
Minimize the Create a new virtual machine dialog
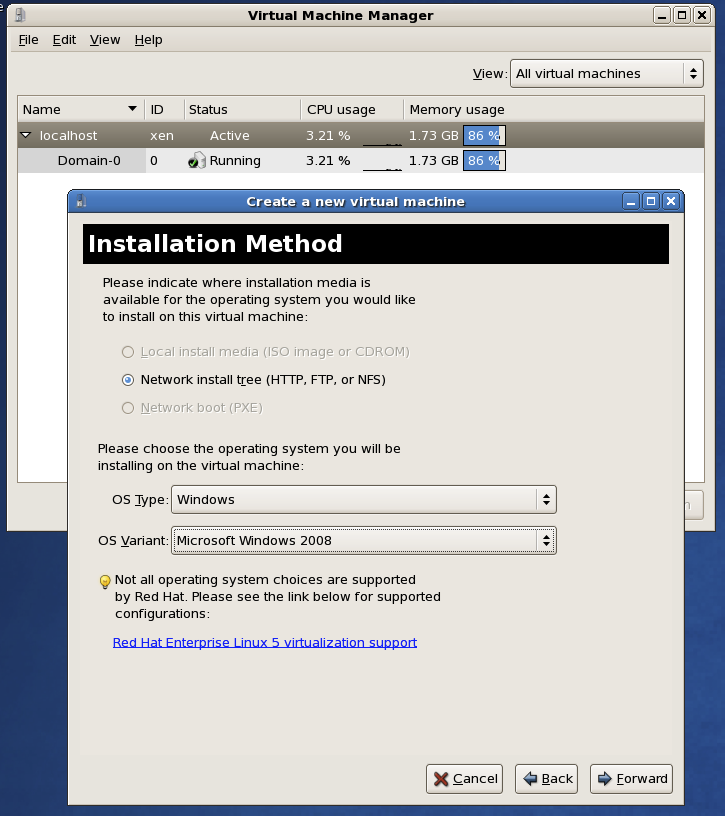click(630, 201)
